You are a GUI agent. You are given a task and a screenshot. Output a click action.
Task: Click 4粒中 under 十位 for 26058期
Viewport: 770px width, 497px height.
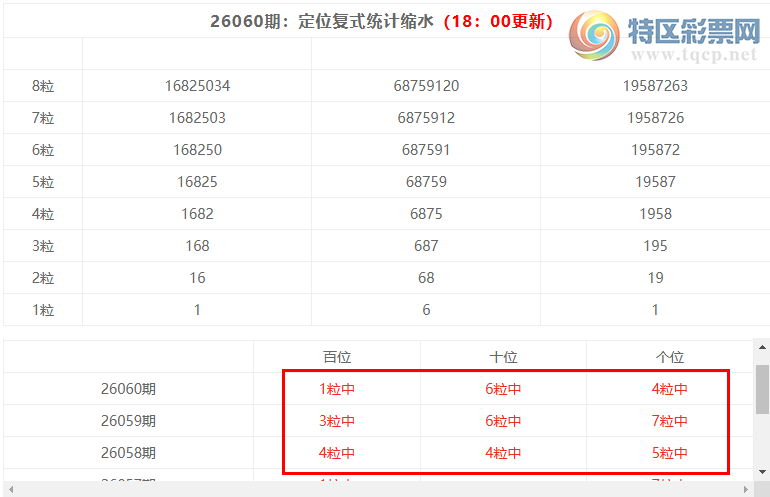[x=503, y=453]
